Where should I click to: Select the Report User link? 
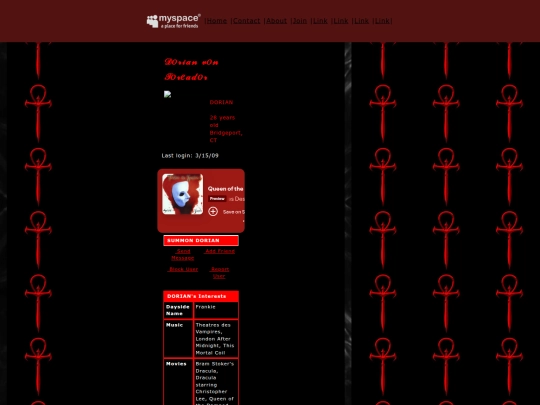pos(219,272)
